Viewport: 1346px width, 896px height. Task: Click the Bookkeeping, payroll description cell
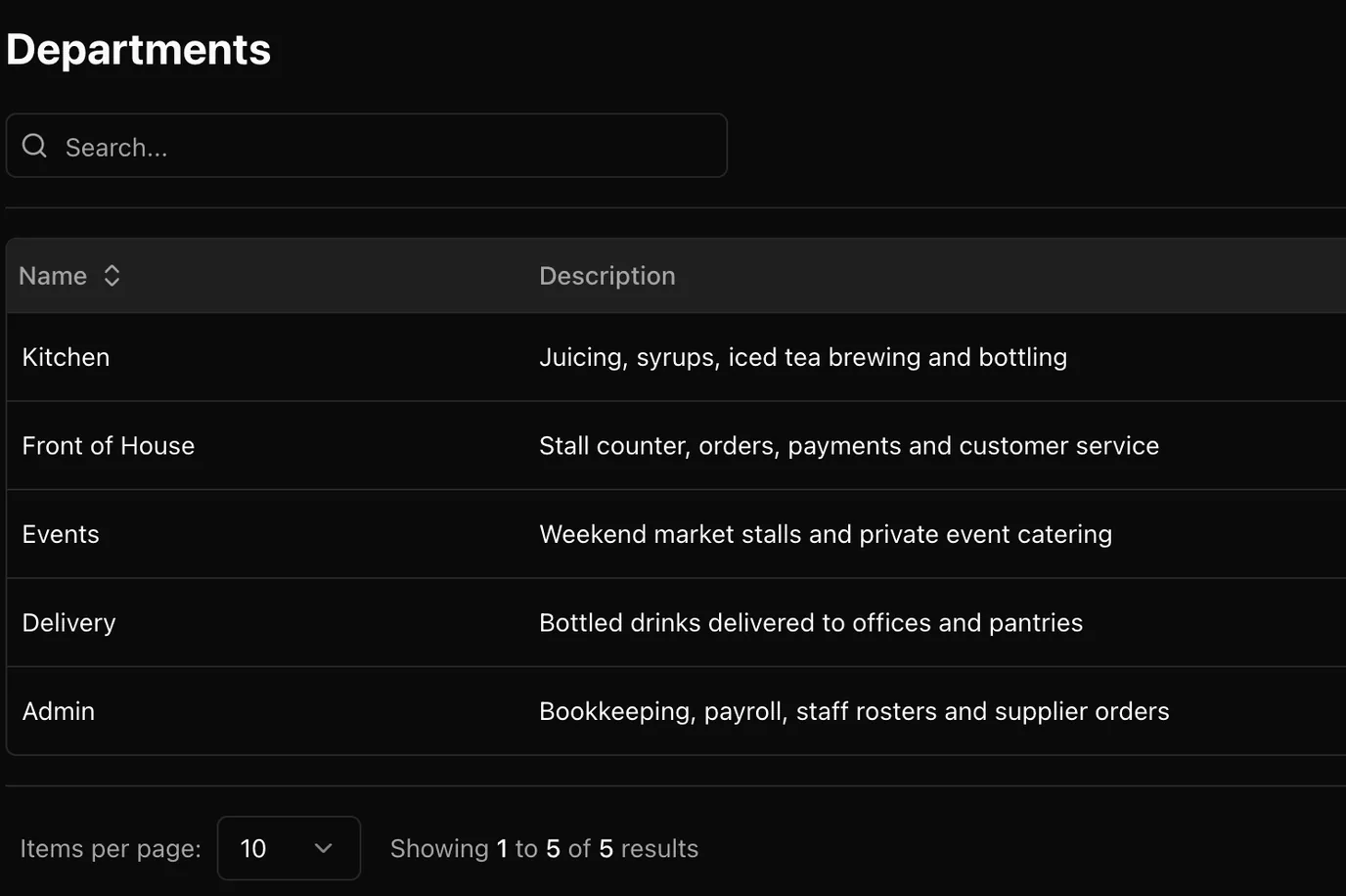(x=853, y=711)
